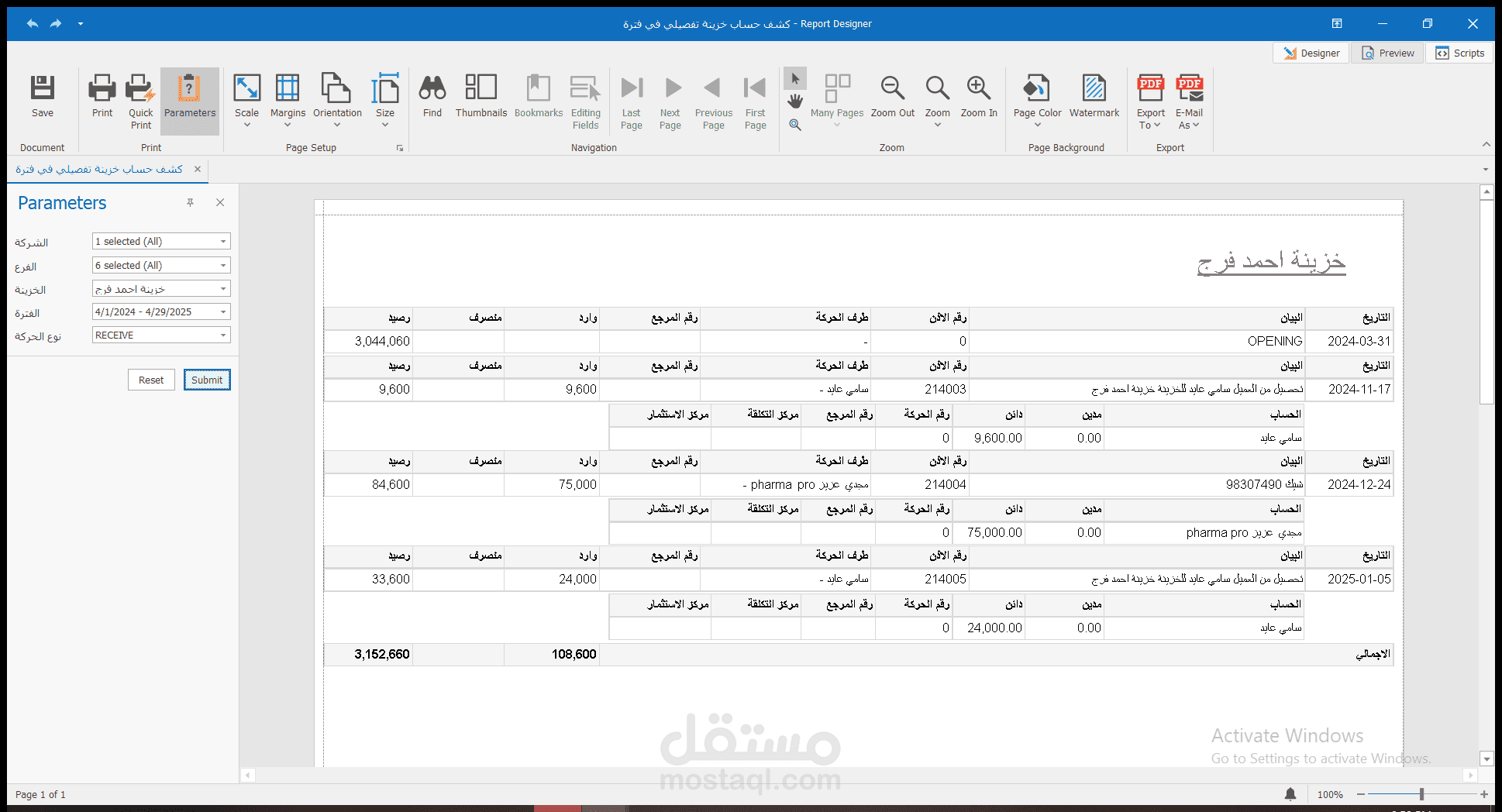Screen dimensions: 1502x812
Task: Open the Margins dropdown
Action: point(288,101)
